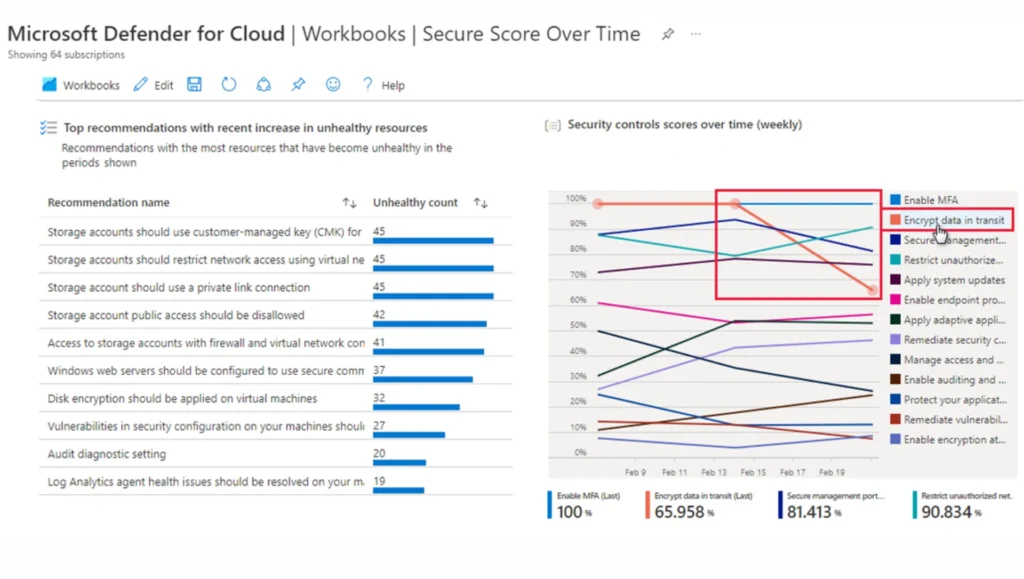Select the Protect your applicat... legend entry

click(x=948, y=399)
